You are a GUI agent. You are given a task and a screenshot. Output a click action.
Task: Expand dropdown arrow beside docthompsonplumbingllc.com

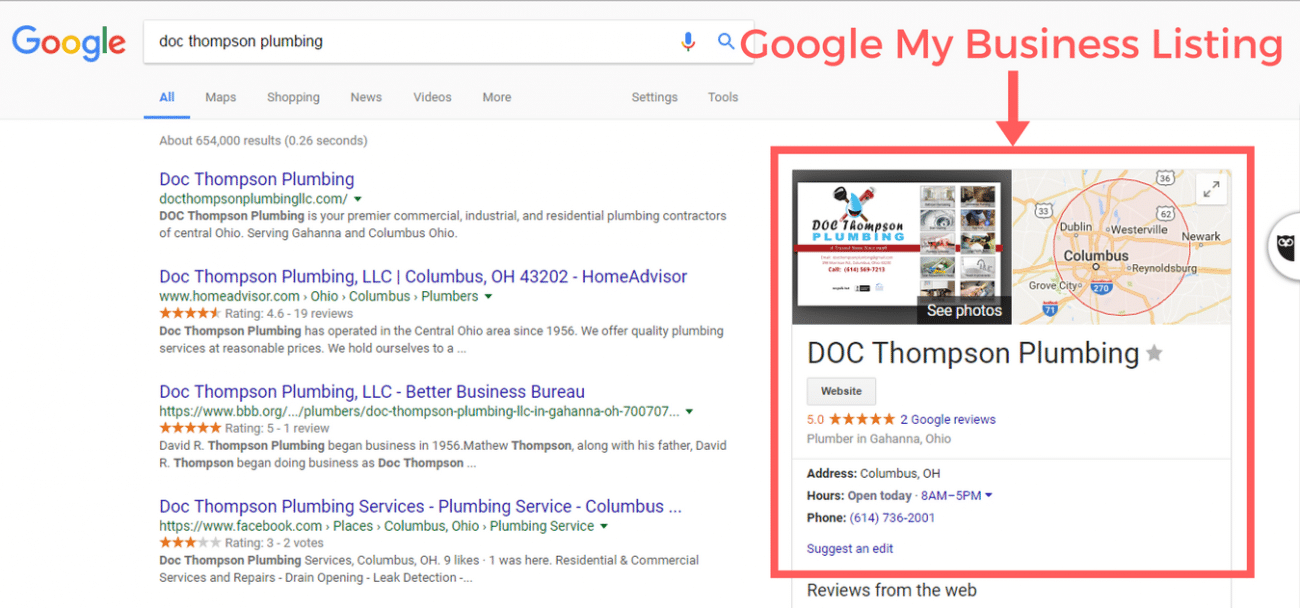pos(358,200)
